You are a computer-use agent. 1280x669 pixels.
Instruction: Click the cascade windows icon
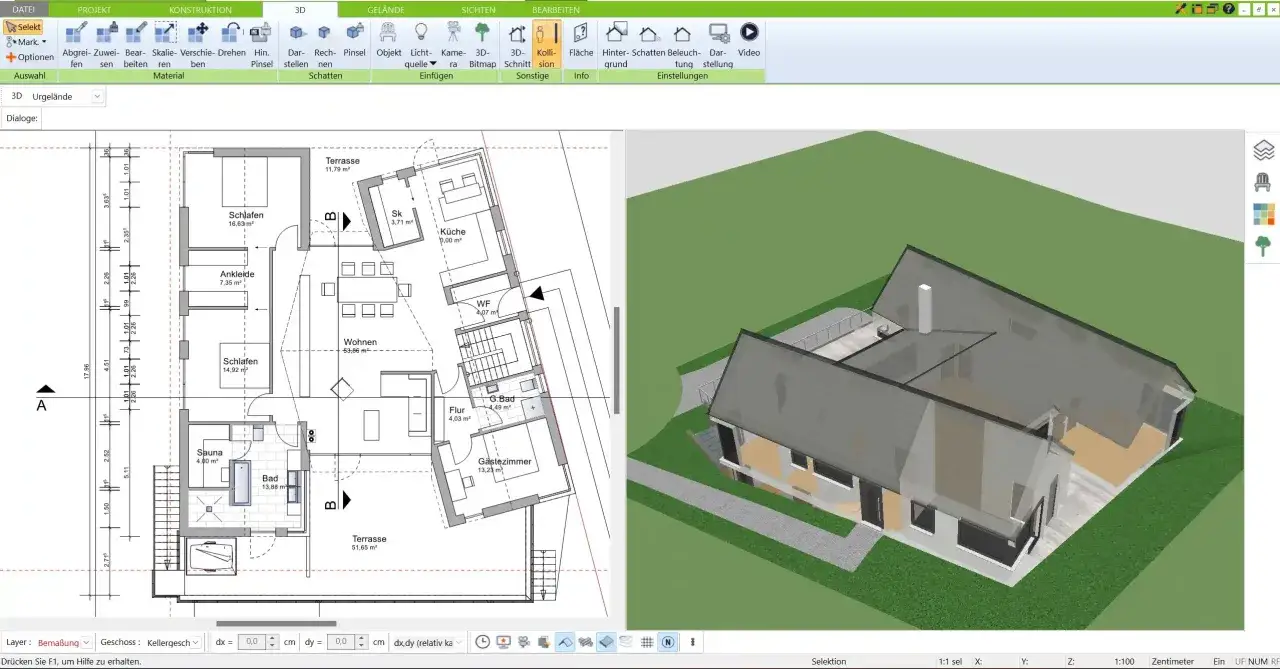[1212, 8]
